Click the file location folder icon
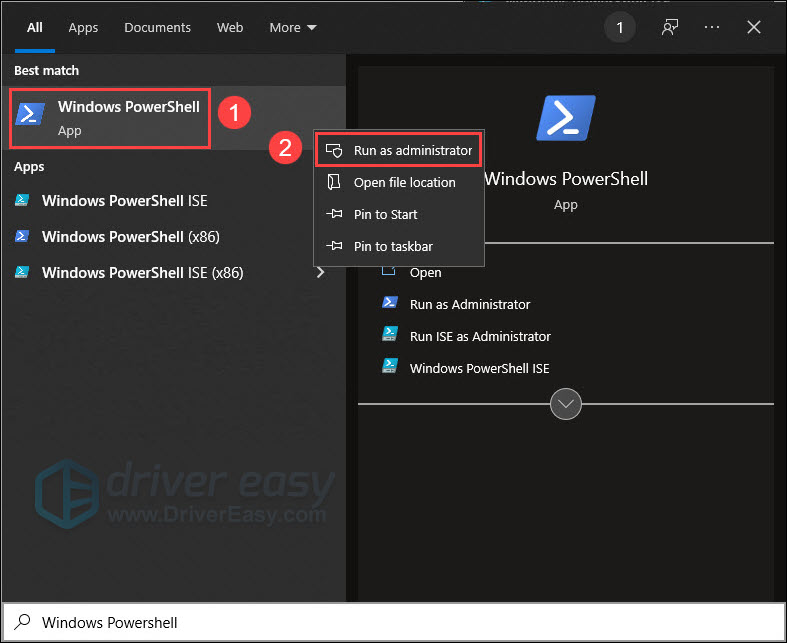Viewport: 787px width, 643px height. point(334,182)
